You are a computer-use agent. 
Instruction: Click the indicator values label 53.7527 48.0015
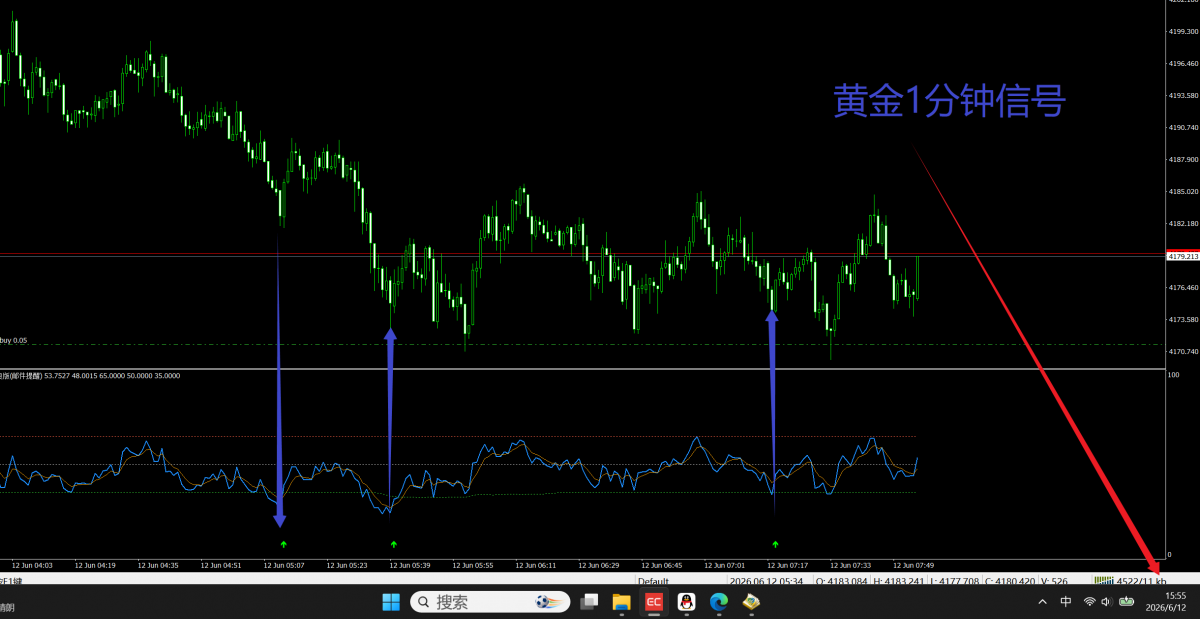tap(69, 376)
